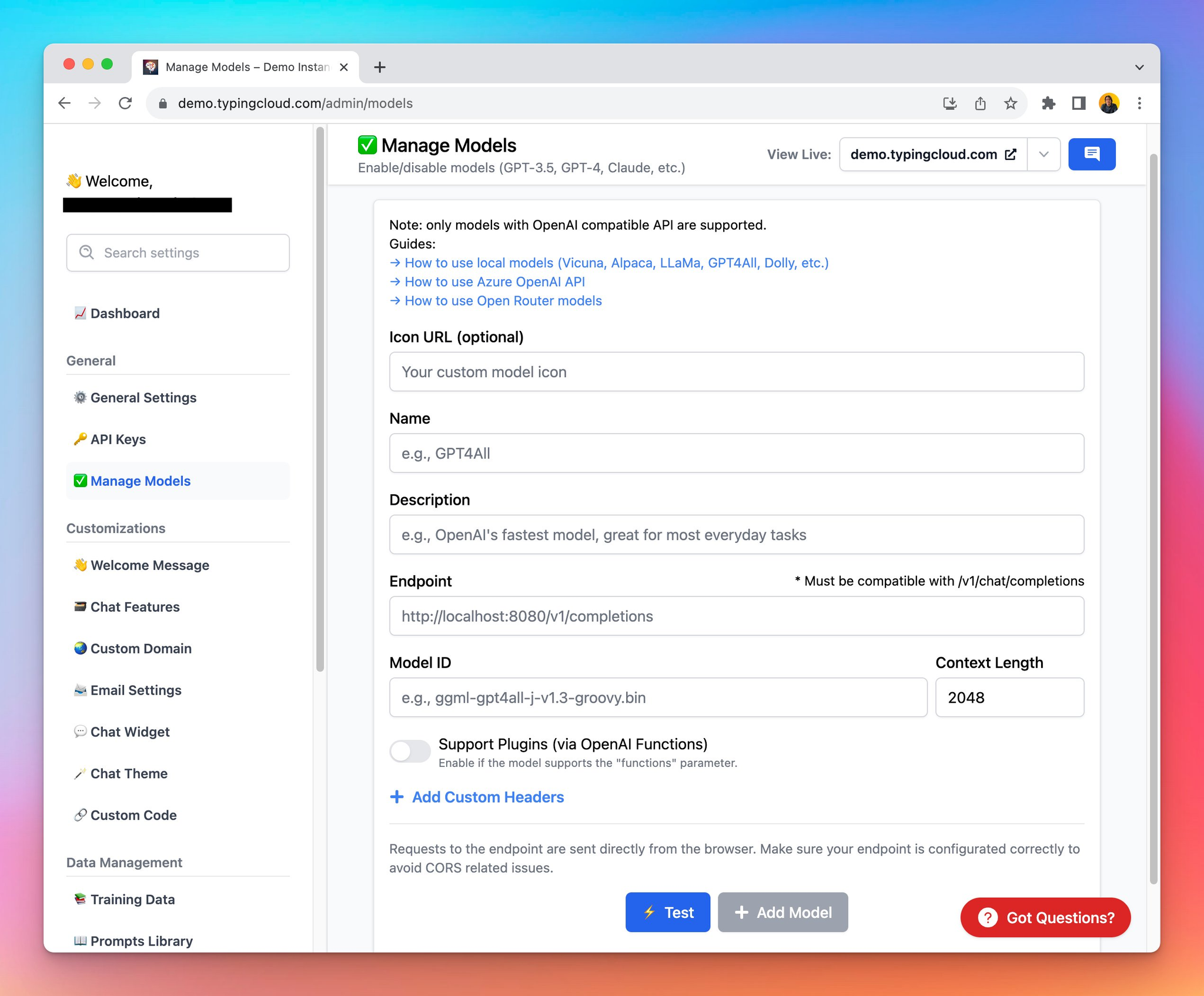
Task: Reload the page
Action: 125,104
